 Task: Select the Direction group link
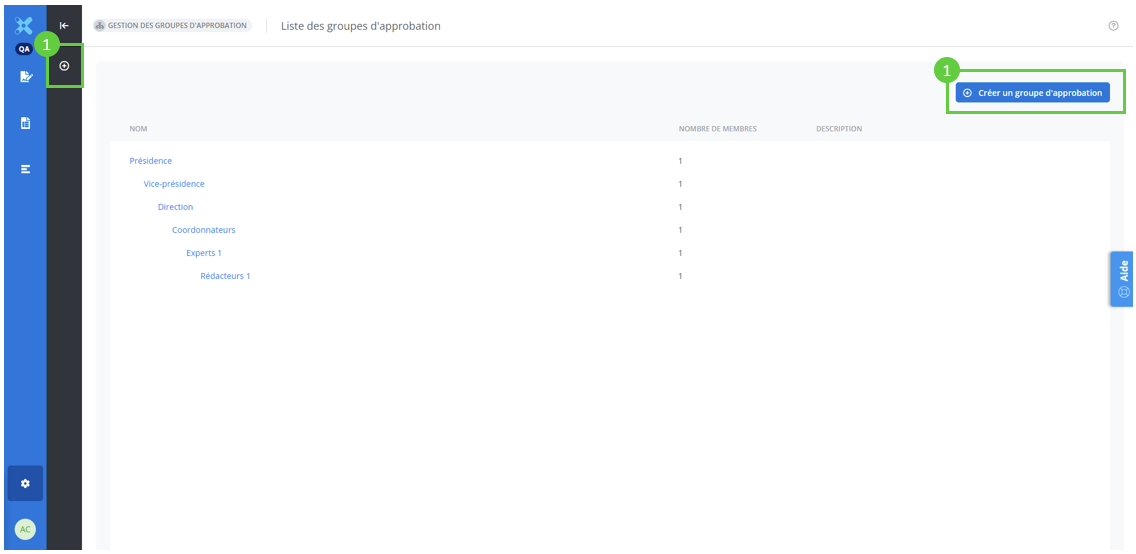175,207
